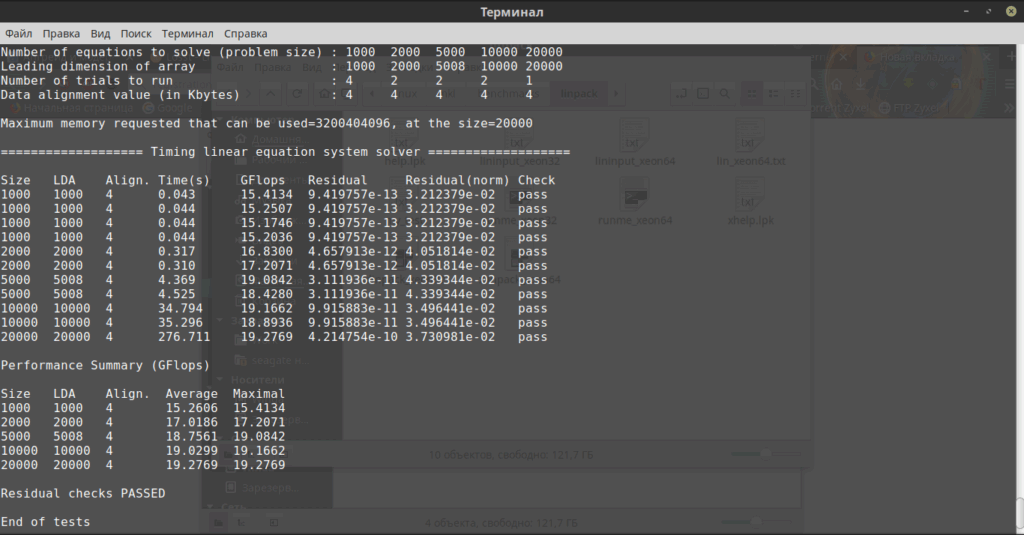The image size is (1024, 535).
Task: Open the Справка menu
Action: pos(246,33)
